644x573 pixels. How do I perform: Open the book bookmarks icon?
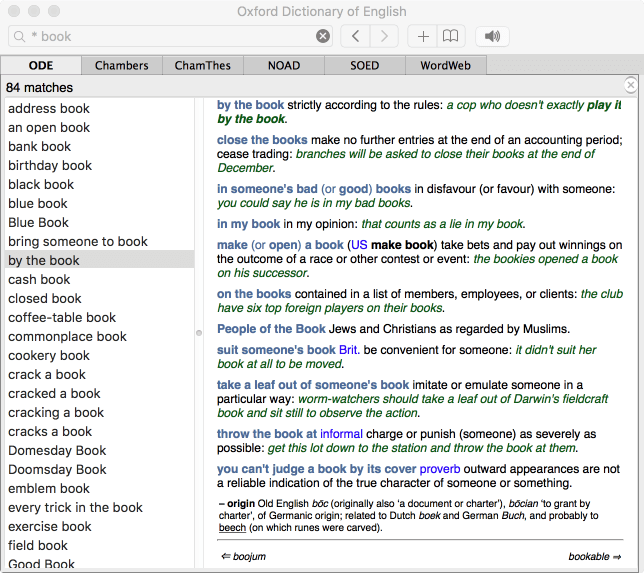(x=451, y=36)
